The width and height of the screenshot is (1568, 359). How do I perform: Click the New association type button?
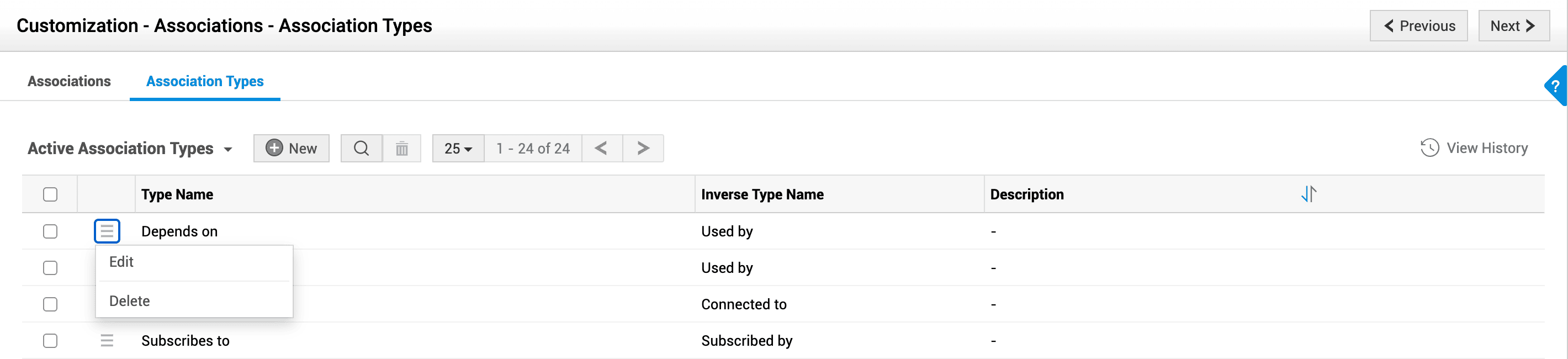click(x=292, y=149)
